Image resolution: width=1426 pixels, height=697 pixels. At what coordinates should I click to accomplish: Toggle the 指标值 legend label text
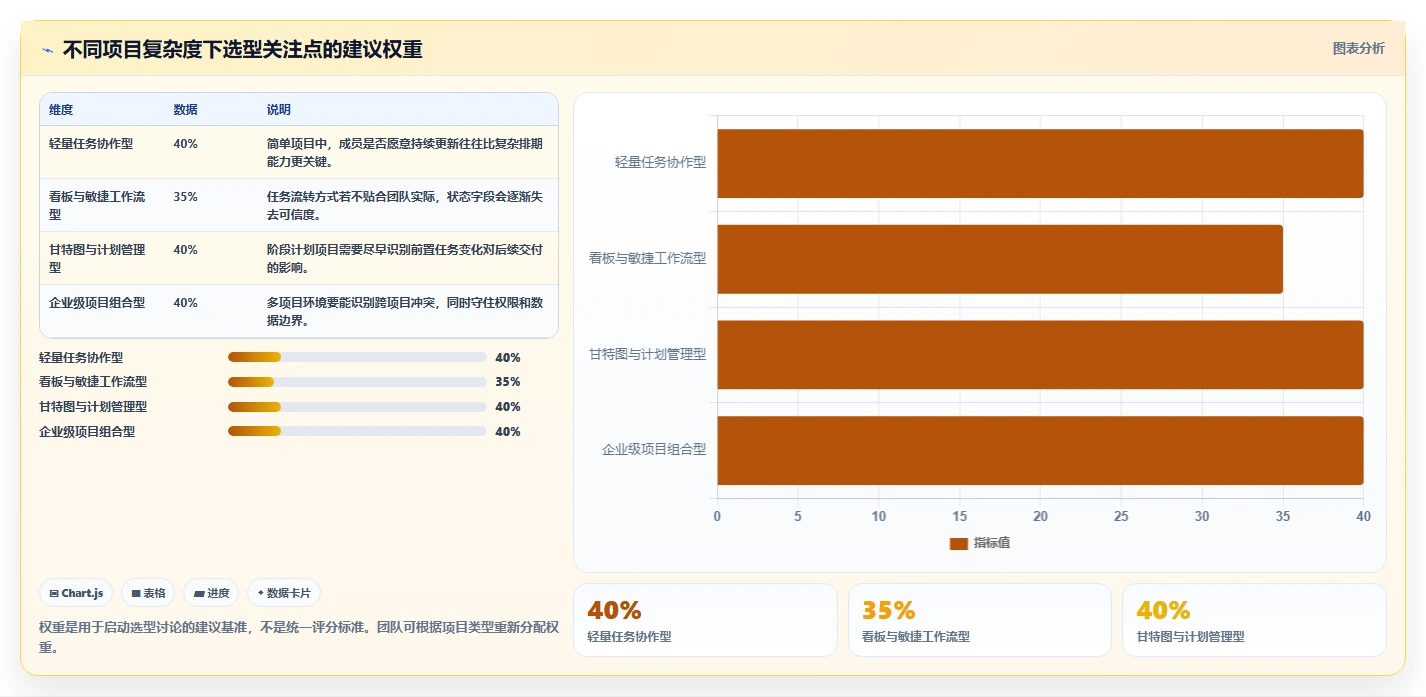coord(992,543)
